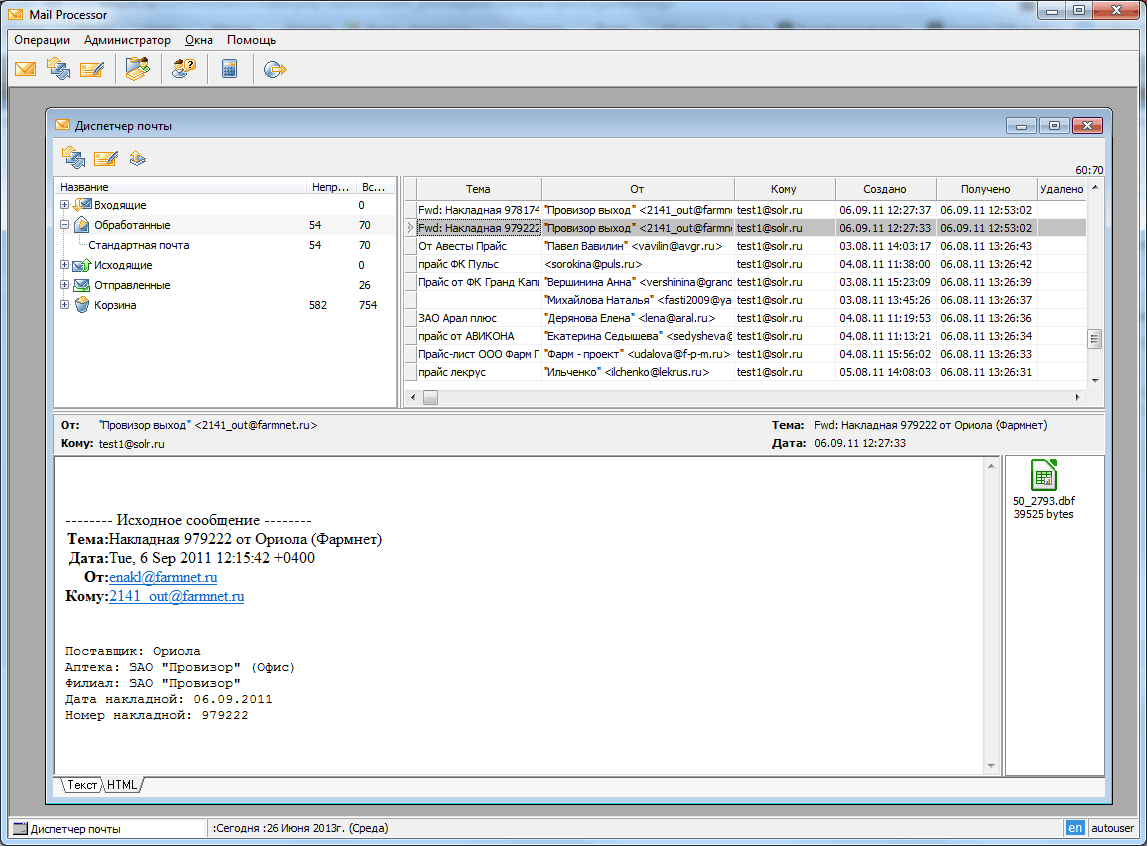Click the 2141_out@farmnet.ru email link
The width and height of the screenshot is (1147, 846).
coord(176,596)
